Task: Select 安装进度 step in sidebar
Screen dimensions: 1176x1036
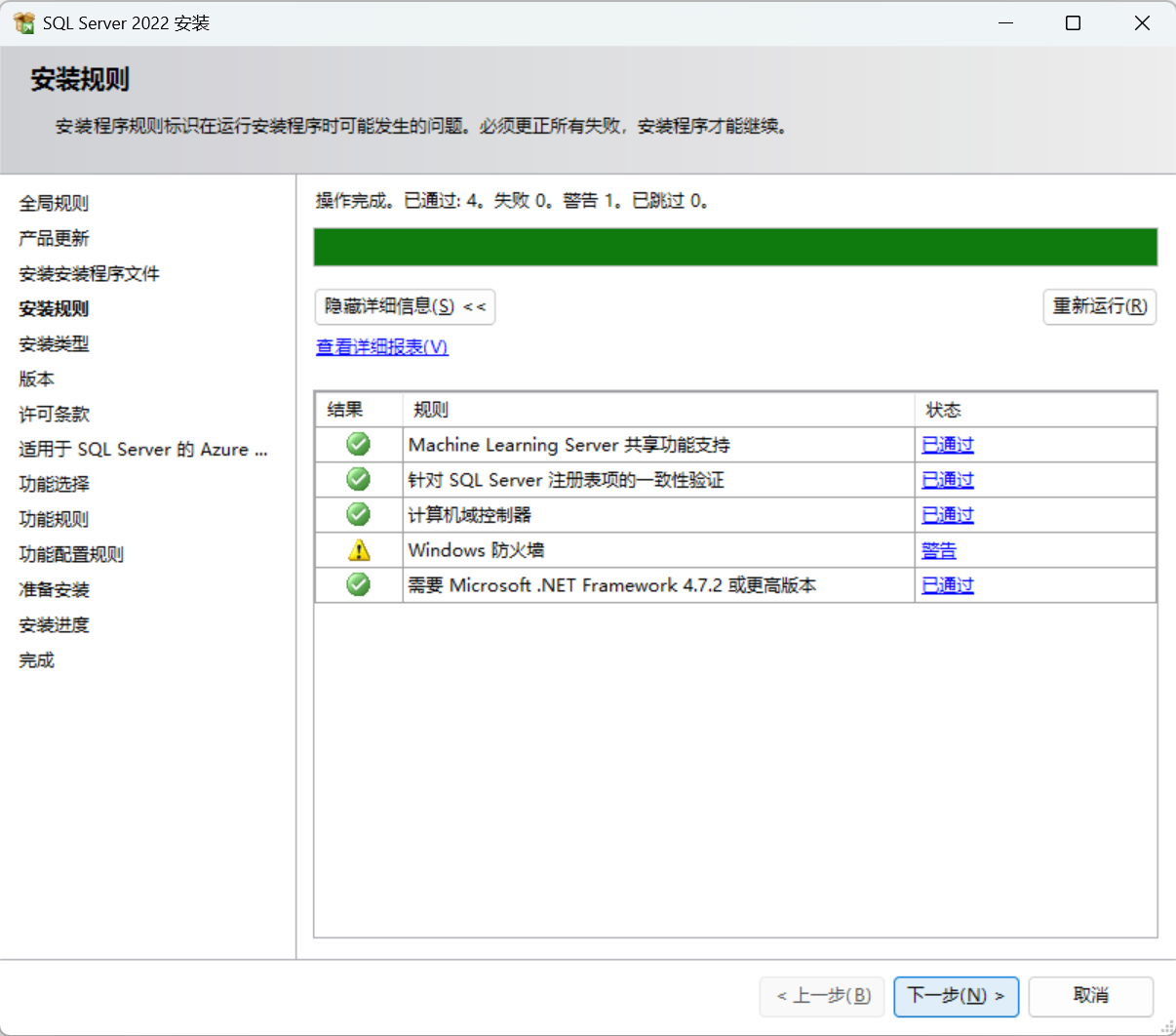Action: pyautogui.click(x=54, y=624)
